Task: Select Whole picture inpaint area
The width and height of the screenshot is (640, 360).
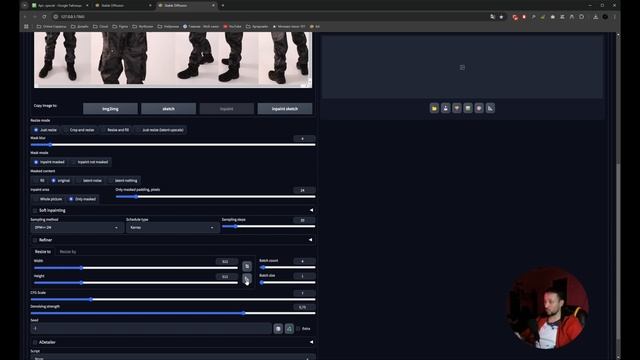Action: pyautogui.click(x=48, y=199)
